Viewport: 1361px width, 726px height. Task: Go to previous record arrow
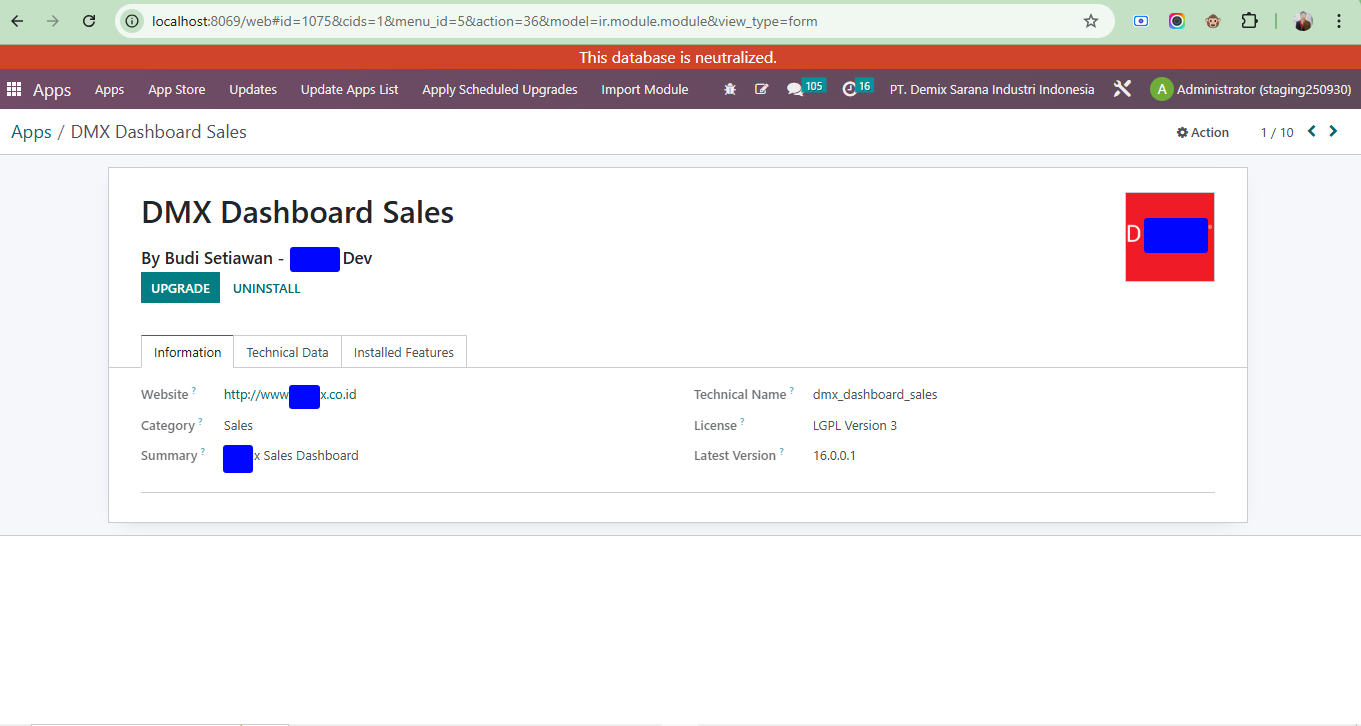tap(1312, 131)
